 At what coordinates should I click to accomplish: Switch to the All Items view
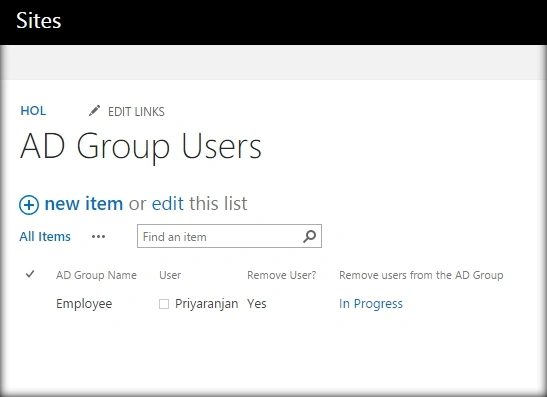pos(45,237)
